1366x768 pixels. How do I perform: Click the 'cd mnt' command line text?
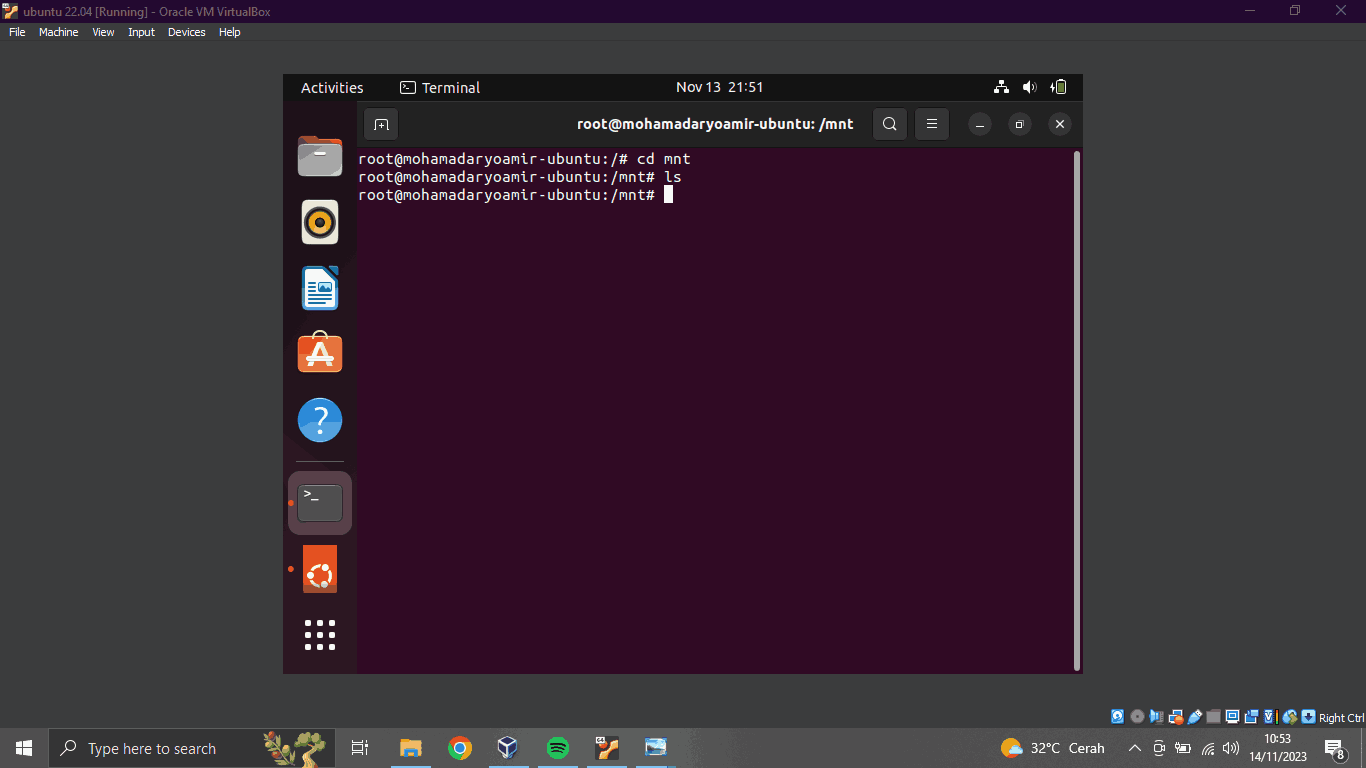pos(664,159)
